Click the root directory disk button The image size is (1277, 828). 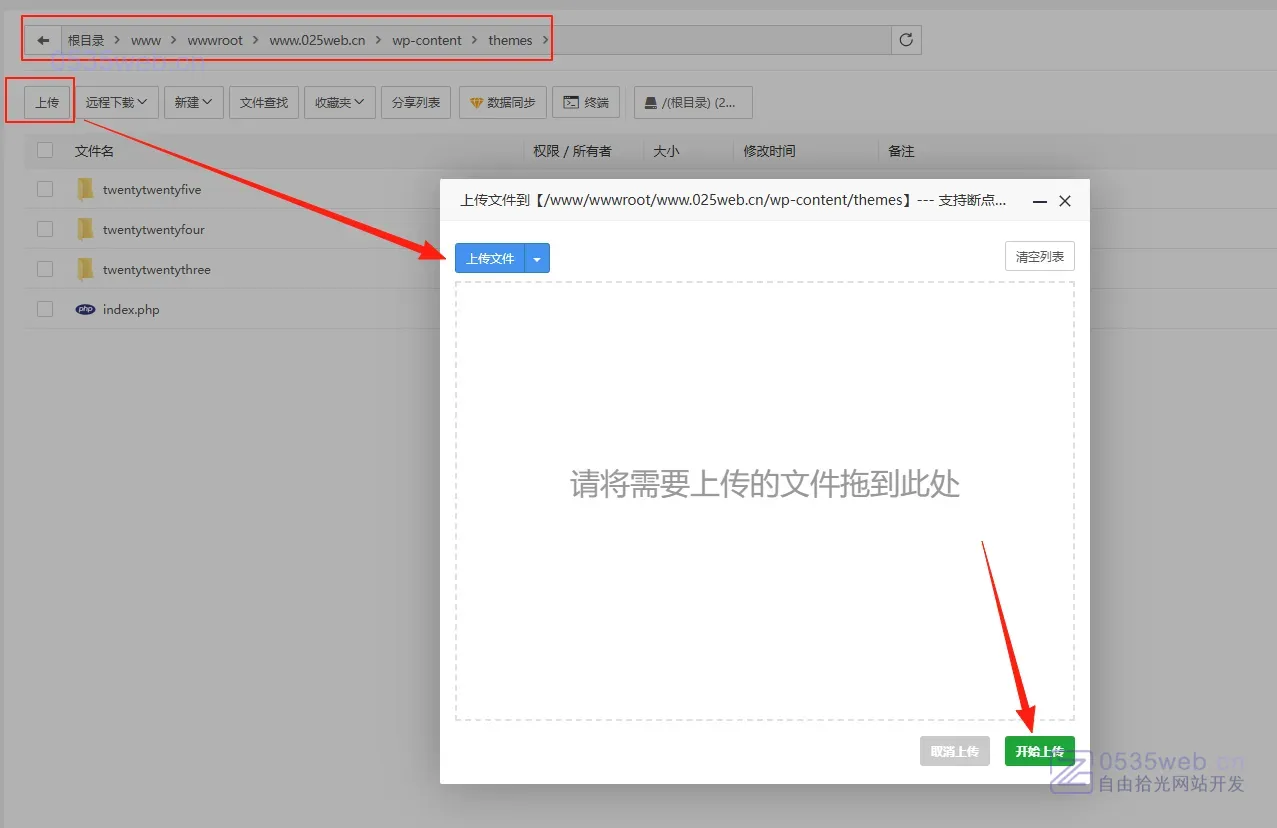pos(692,102)
